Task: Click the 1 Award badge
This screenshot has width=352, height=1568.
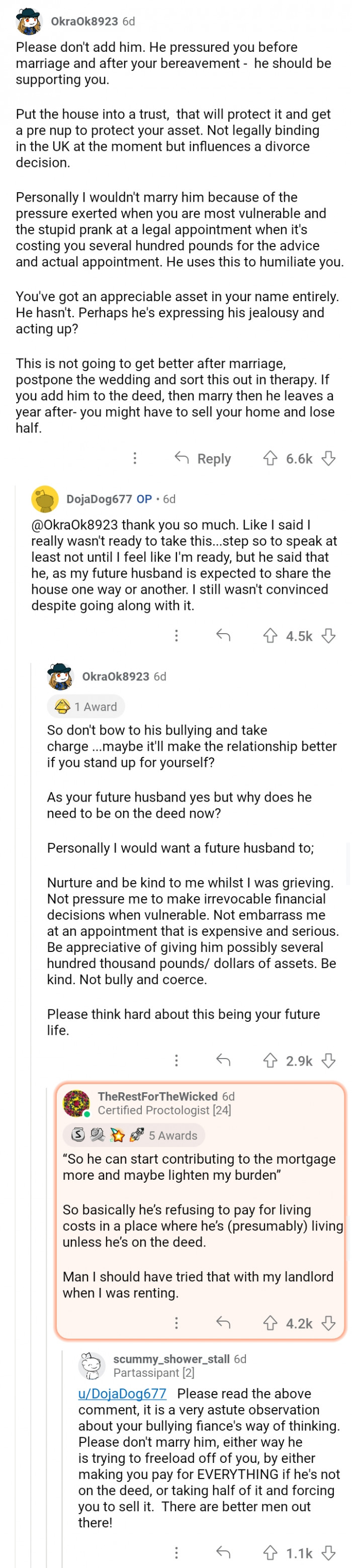Action: [x=86, y=707]
